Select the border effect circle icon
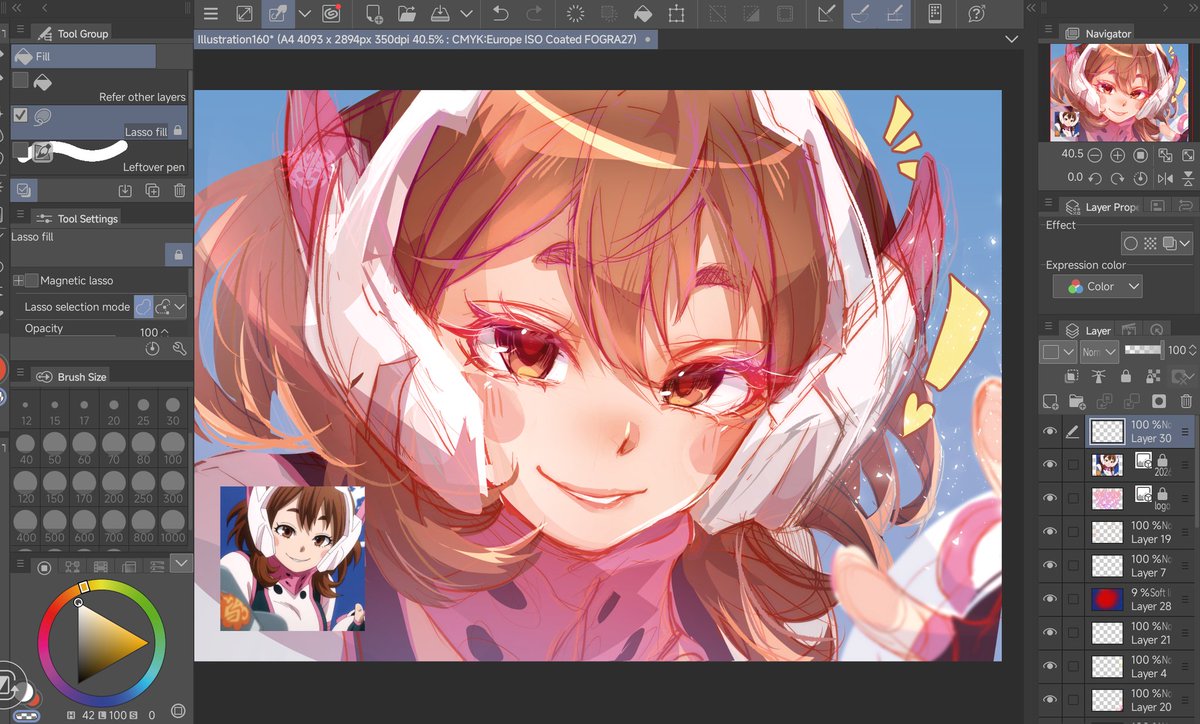 point(1131,243)
